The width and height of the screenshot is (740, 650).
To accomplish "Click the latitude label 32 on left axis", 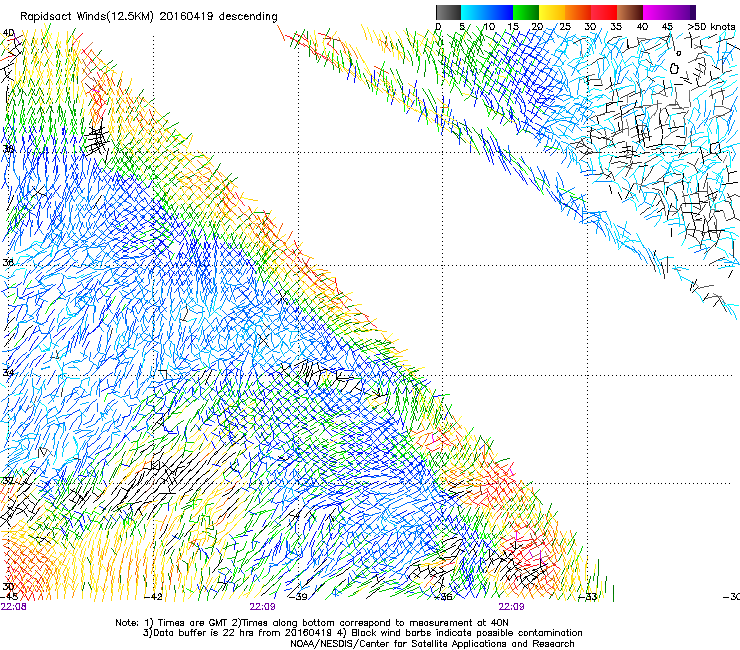I will [x=8, y=481].
